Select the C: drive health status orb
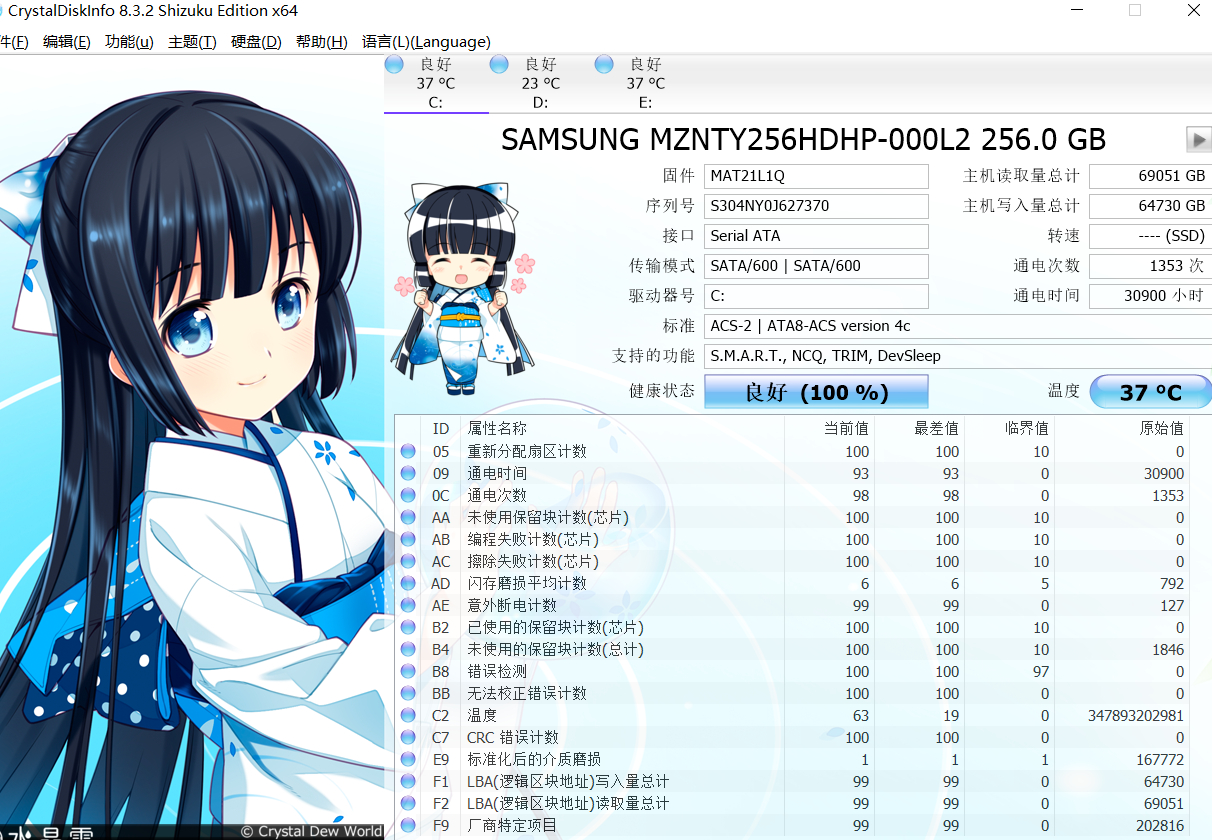The height and width of the screenshot is (840, 1212). (x=394, y=65)
